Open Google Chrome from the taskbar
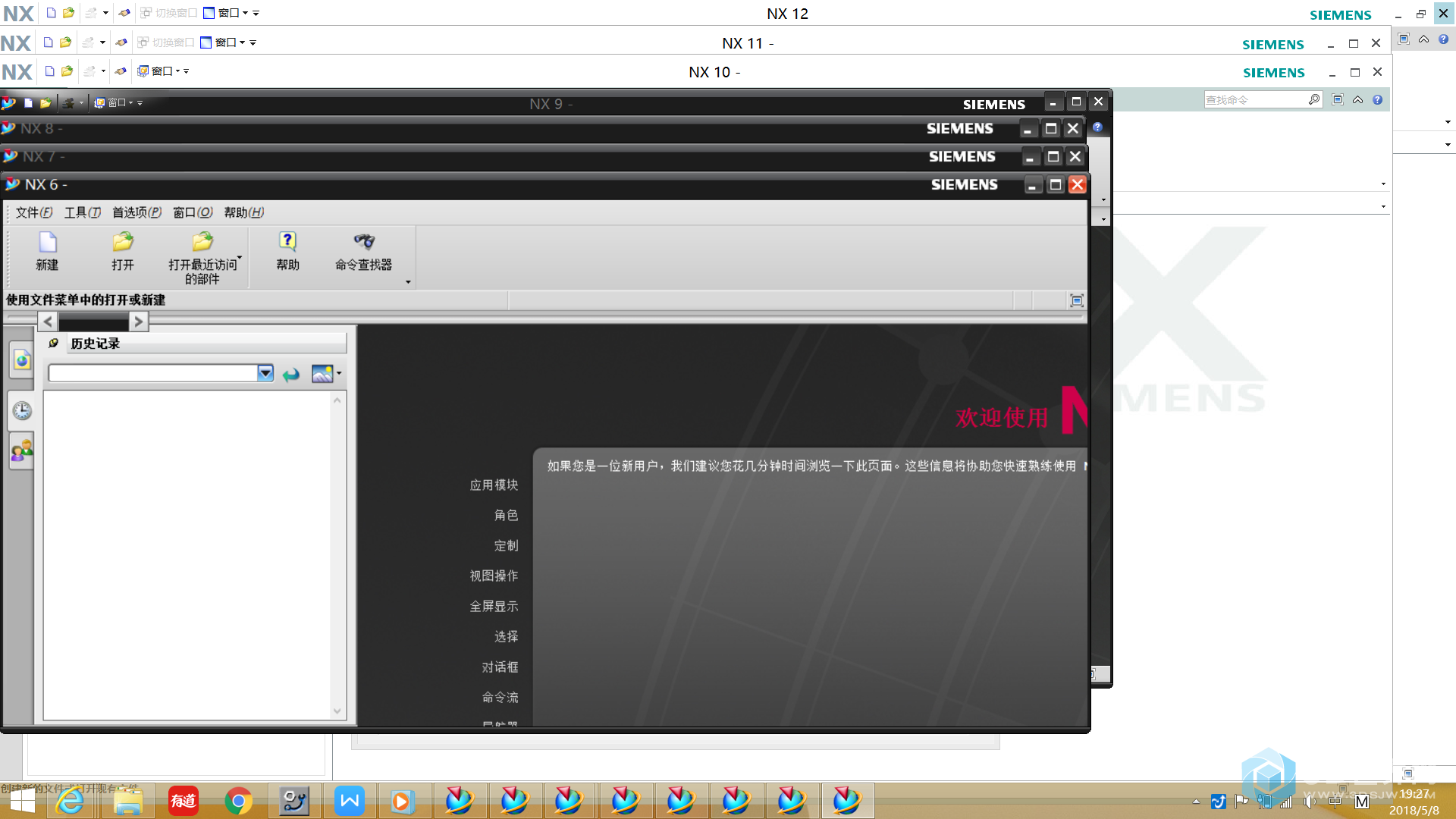This screenshot has height=819, width=1456. [238, 801]
